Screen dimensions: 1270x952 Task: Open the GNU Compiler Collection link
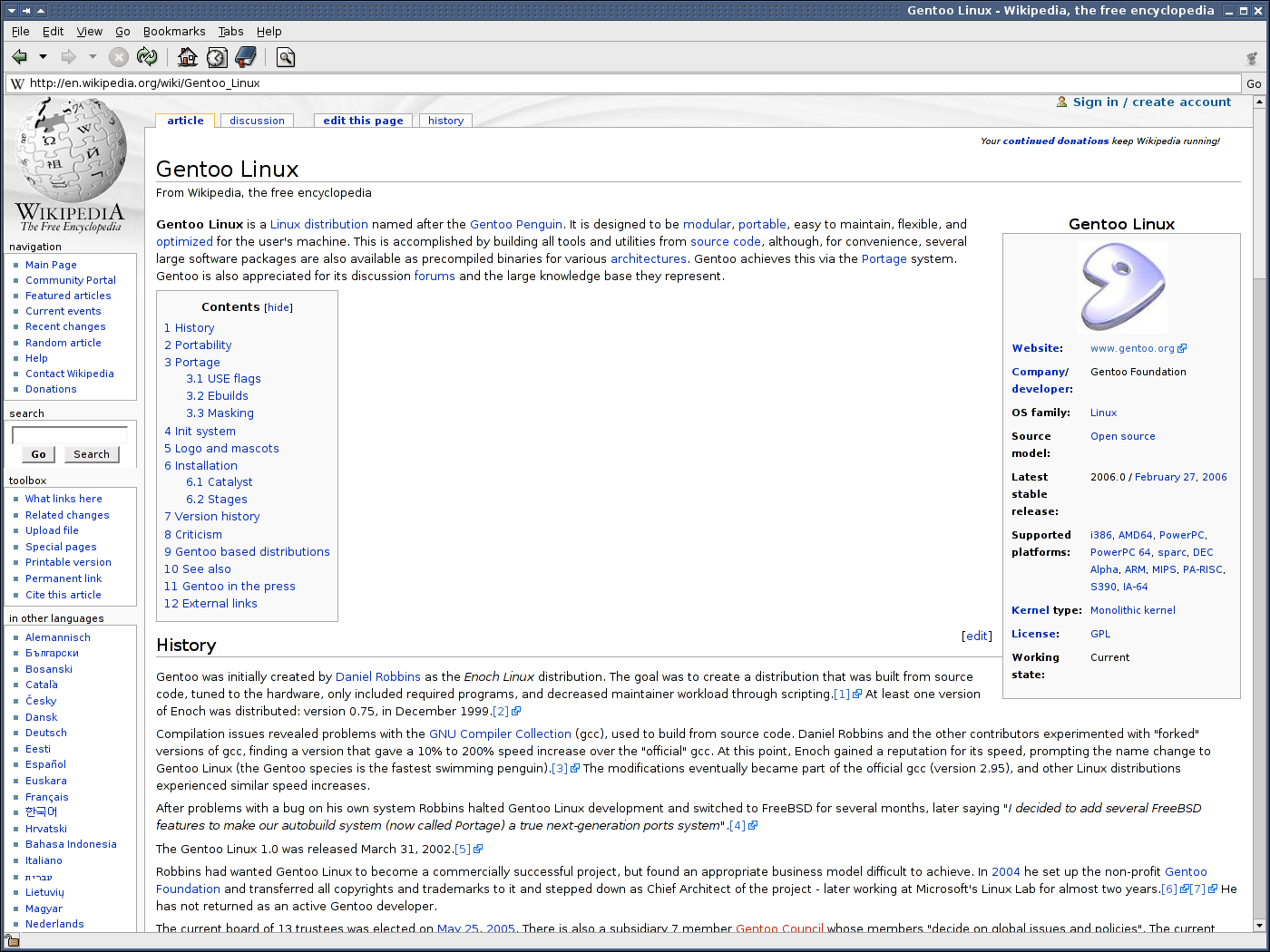click(500, 734)
